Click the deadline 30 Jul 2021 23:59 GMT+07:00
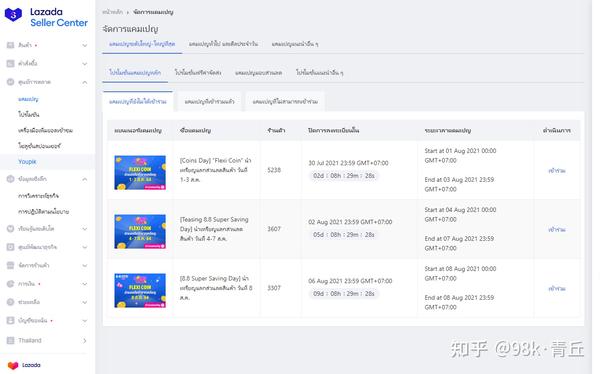600x374 pixels. tap(348, 163)
